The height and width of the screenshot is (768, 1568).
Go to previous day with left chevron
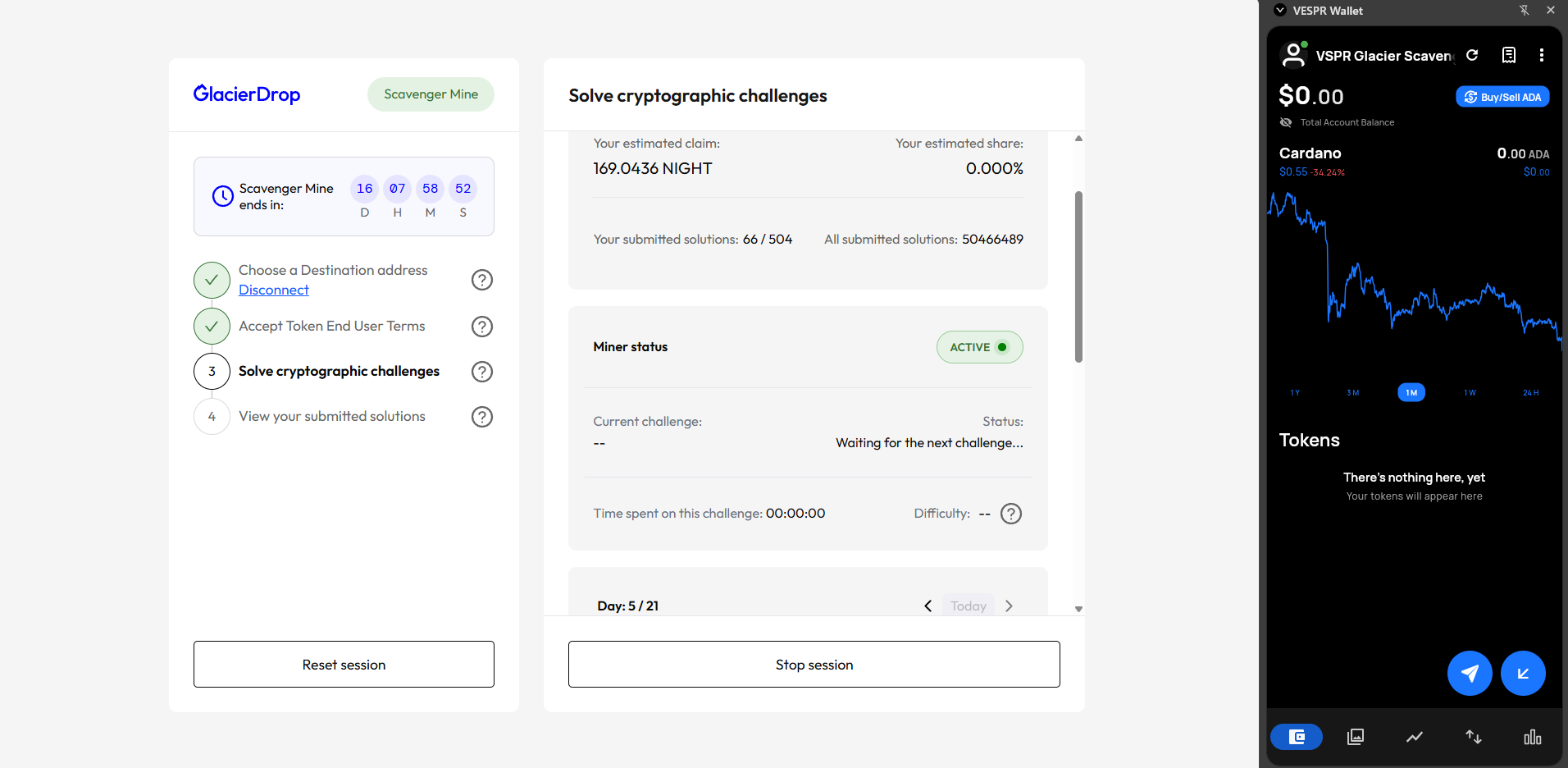point(928,606)
